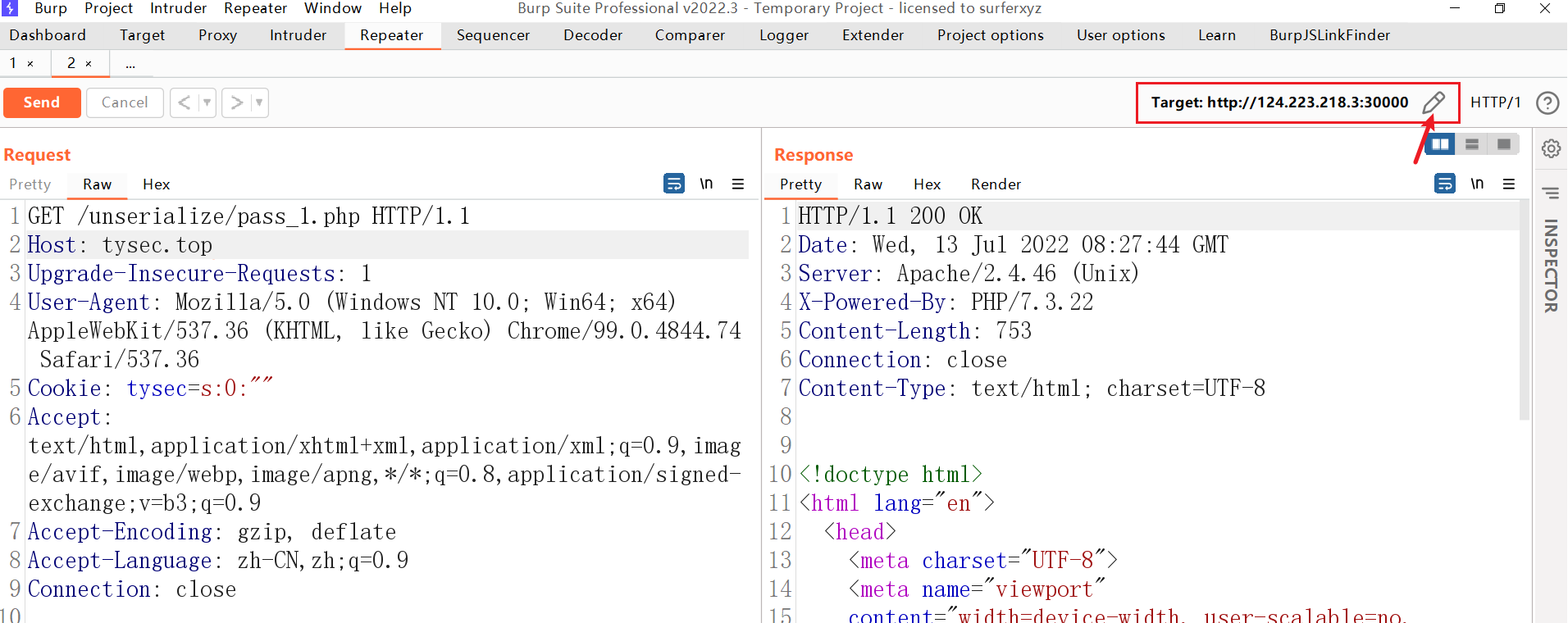Open history dropdown next to forward arrow

tap(259, 102)
